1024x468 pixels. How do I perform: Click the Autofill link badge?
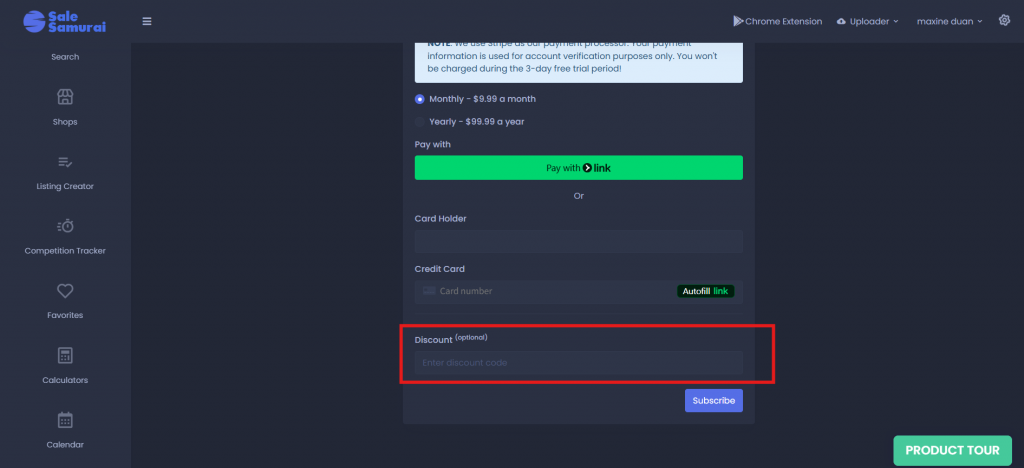click(705, 291)
